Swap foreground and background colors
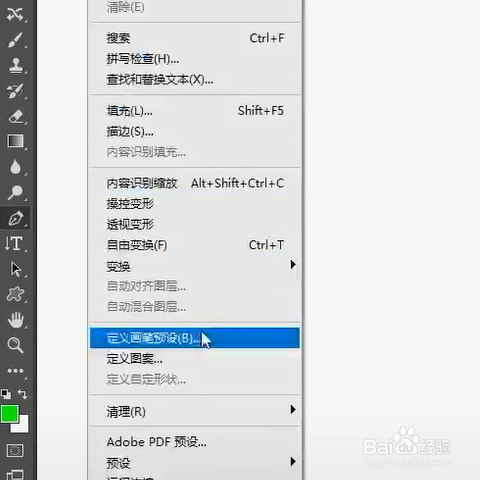This screenshot has height=480, width=480. pyautogui.click(x=23, y=394)
